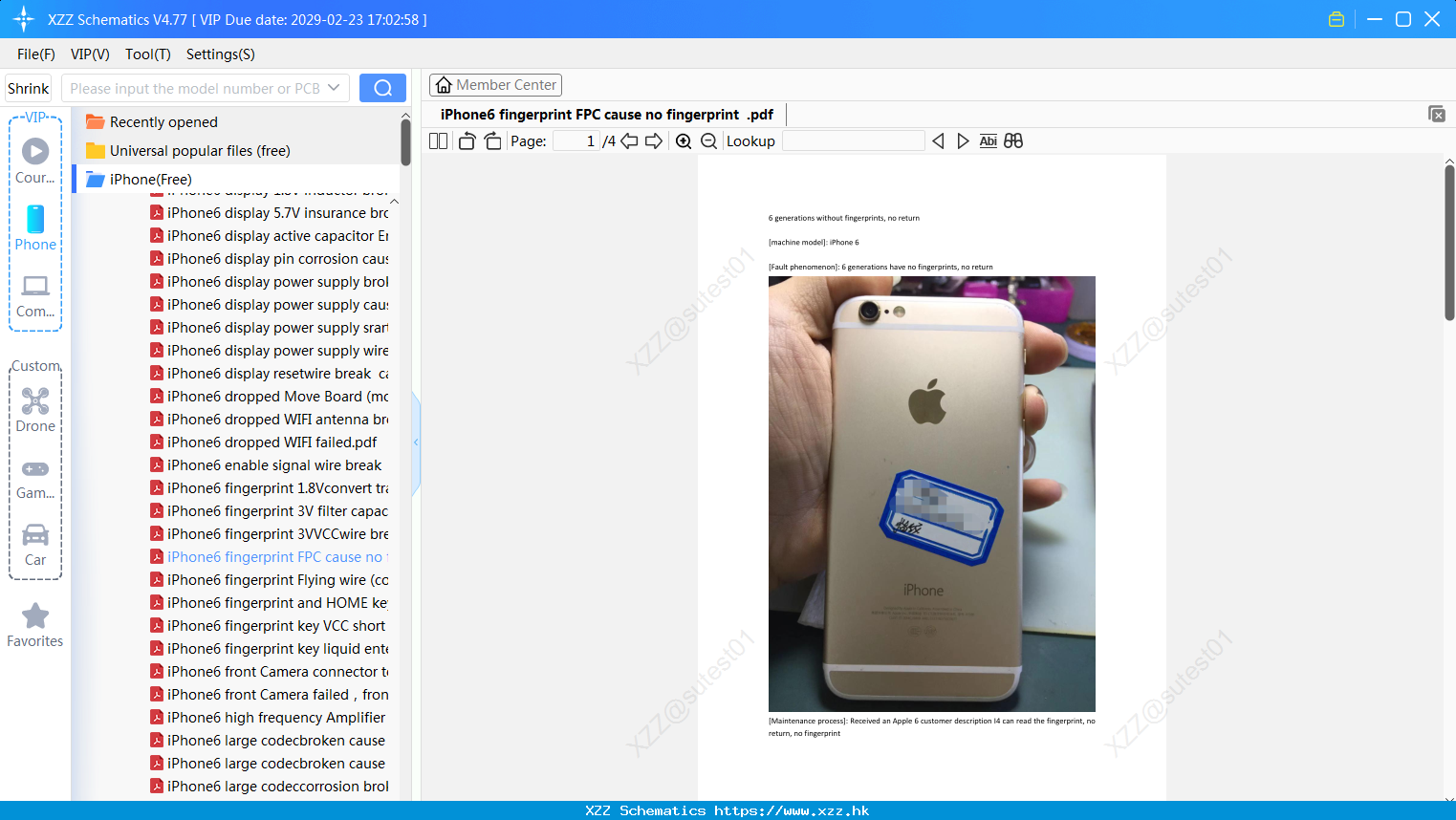This screenshot has width=1456, height=820.
Task: Open iPhone6 dropped WIFI failed.pdf
Action: tap(263, 442)
